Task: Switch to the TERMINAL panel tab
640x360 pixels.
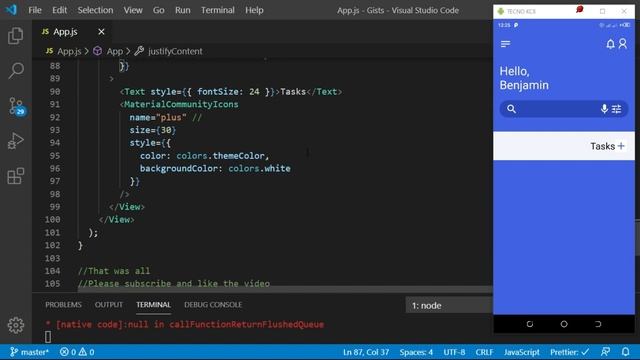Action: point(153,304)
